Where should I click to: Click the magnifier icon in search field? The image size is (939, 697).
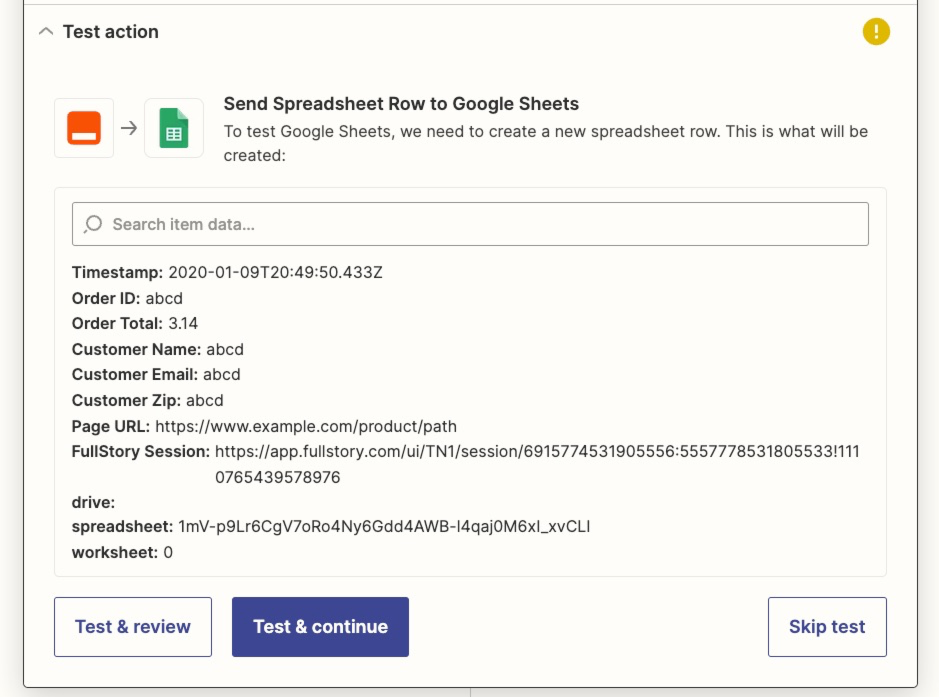coord(93,224)
